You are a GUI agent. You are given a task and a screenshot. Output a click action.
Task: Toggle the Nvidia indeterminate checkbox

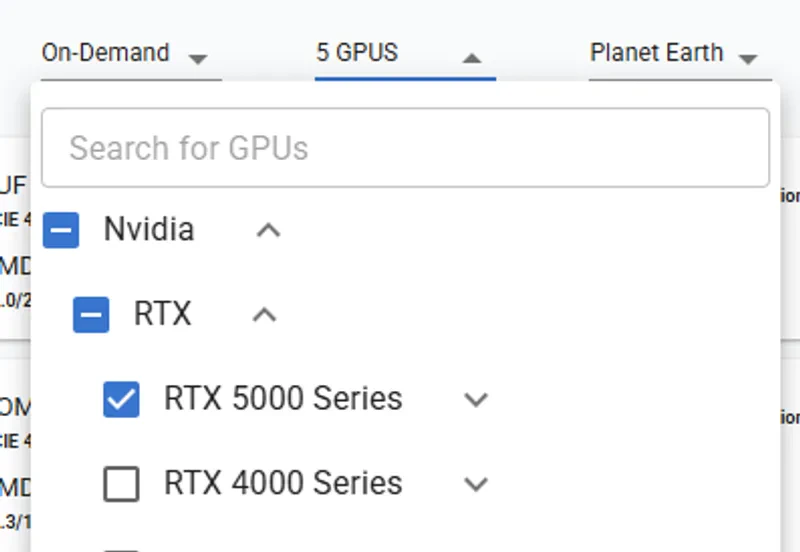61,230
